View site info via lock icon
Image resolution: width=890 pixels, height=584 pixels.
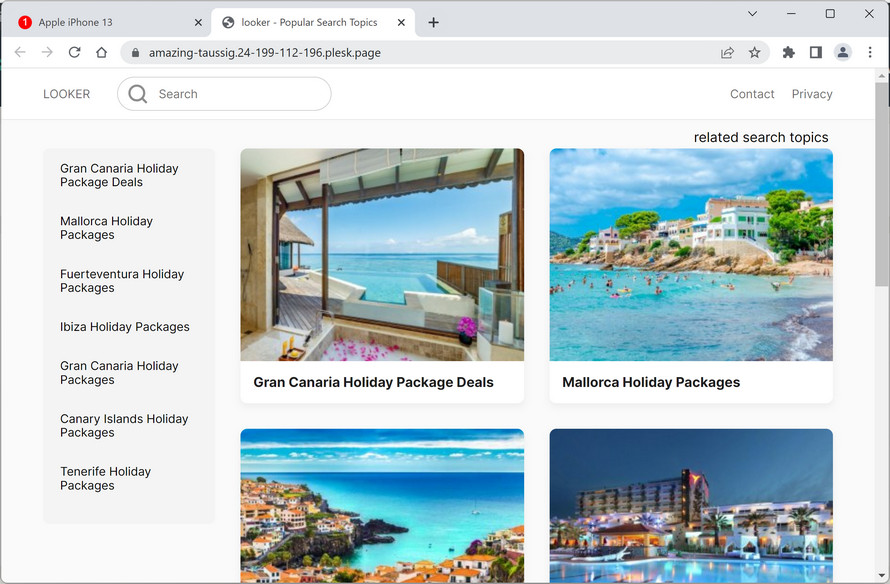(x=135, y=53)
